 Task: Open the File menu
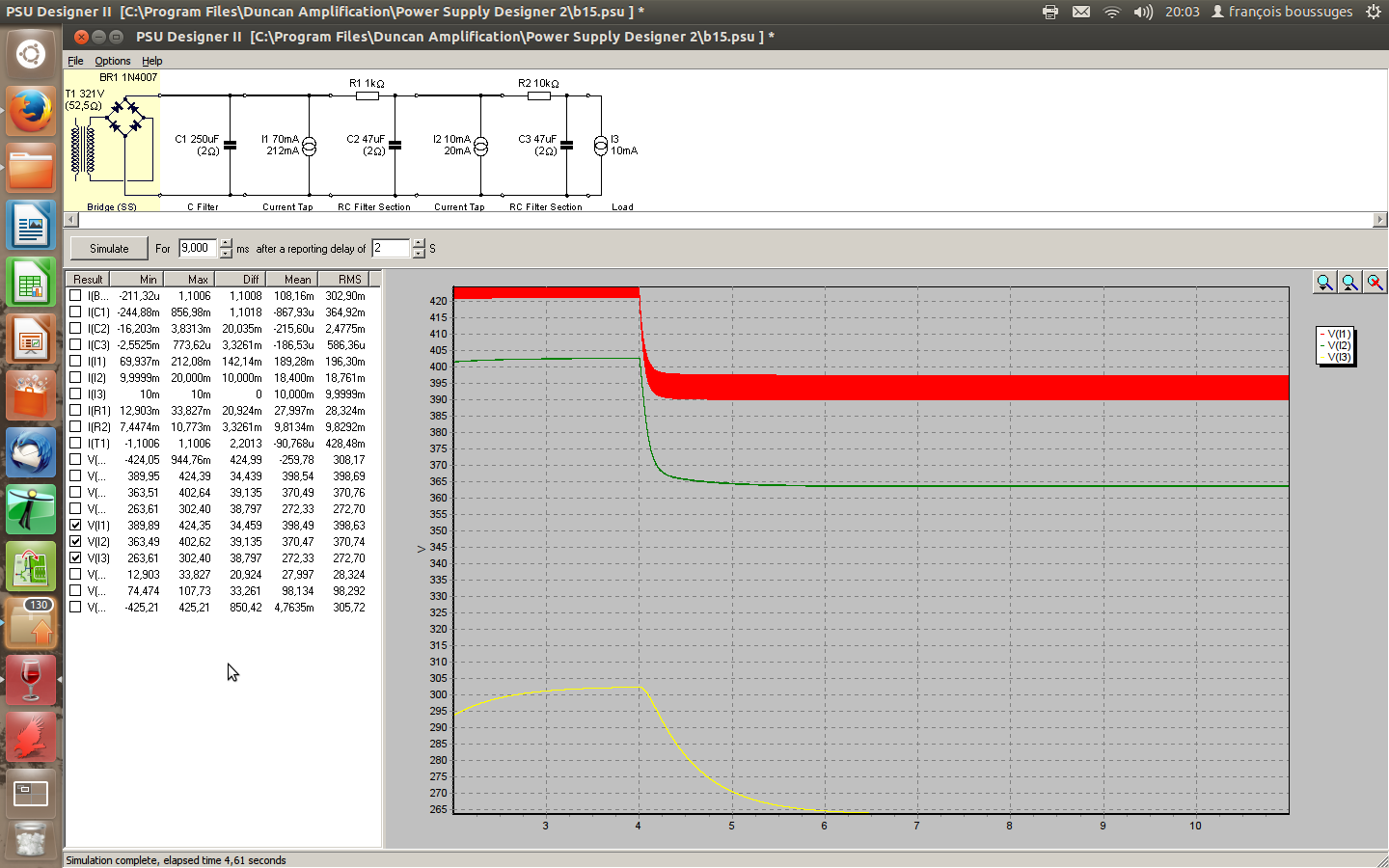(x=75, y=61)
